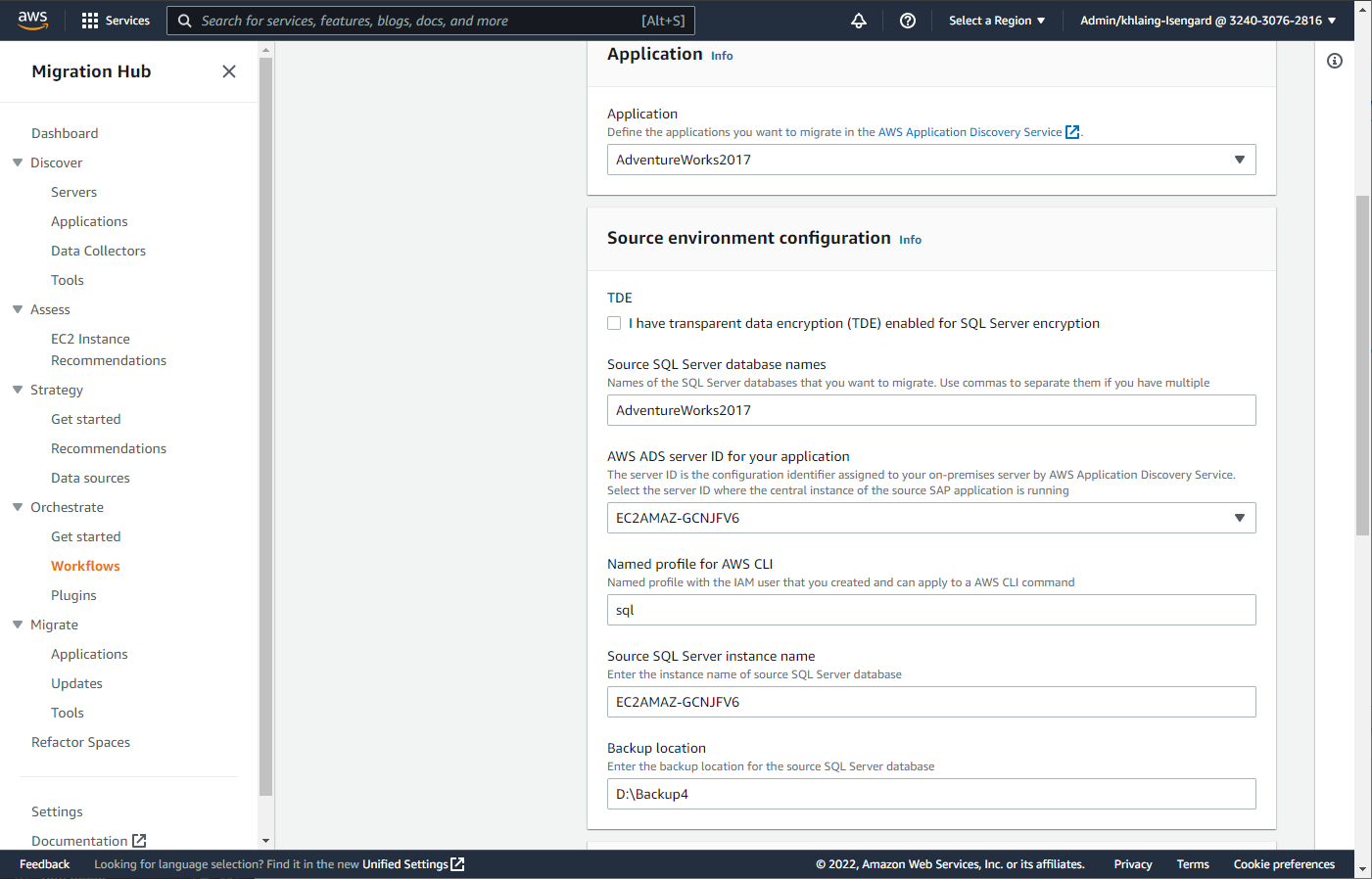The width and height of the screenshot is (1372, 879).
Task: Click the Backup location input field
Action: 931,794
